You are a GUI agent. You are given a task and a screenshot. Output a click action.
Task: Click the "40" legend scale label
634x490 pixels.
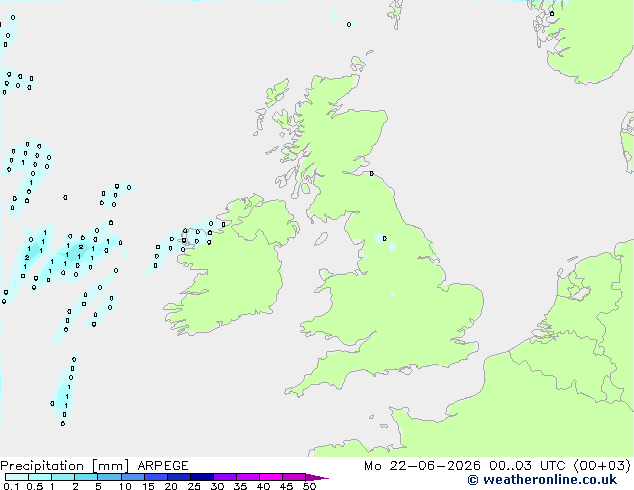(x=263, y=486)
